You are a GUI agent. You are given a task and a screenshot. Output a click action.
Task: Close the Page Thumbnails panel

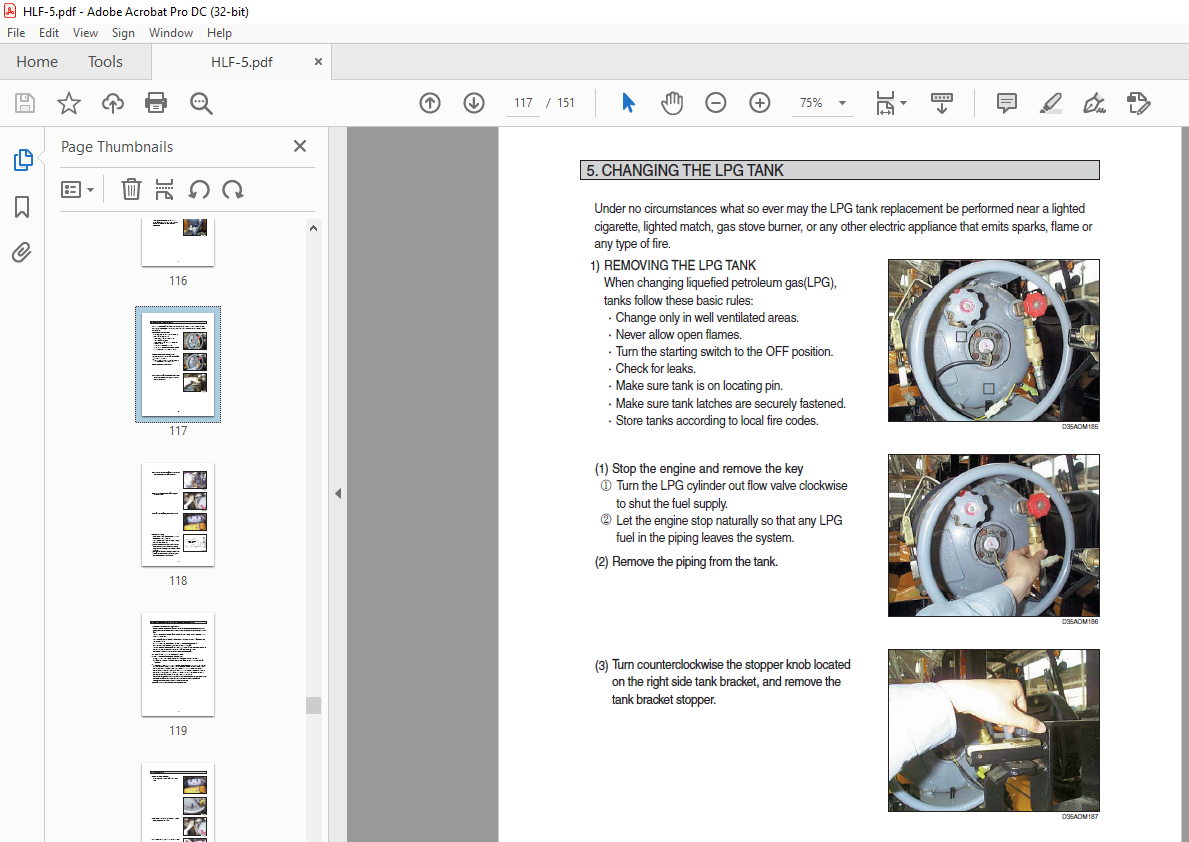click(x=300, y=146)
